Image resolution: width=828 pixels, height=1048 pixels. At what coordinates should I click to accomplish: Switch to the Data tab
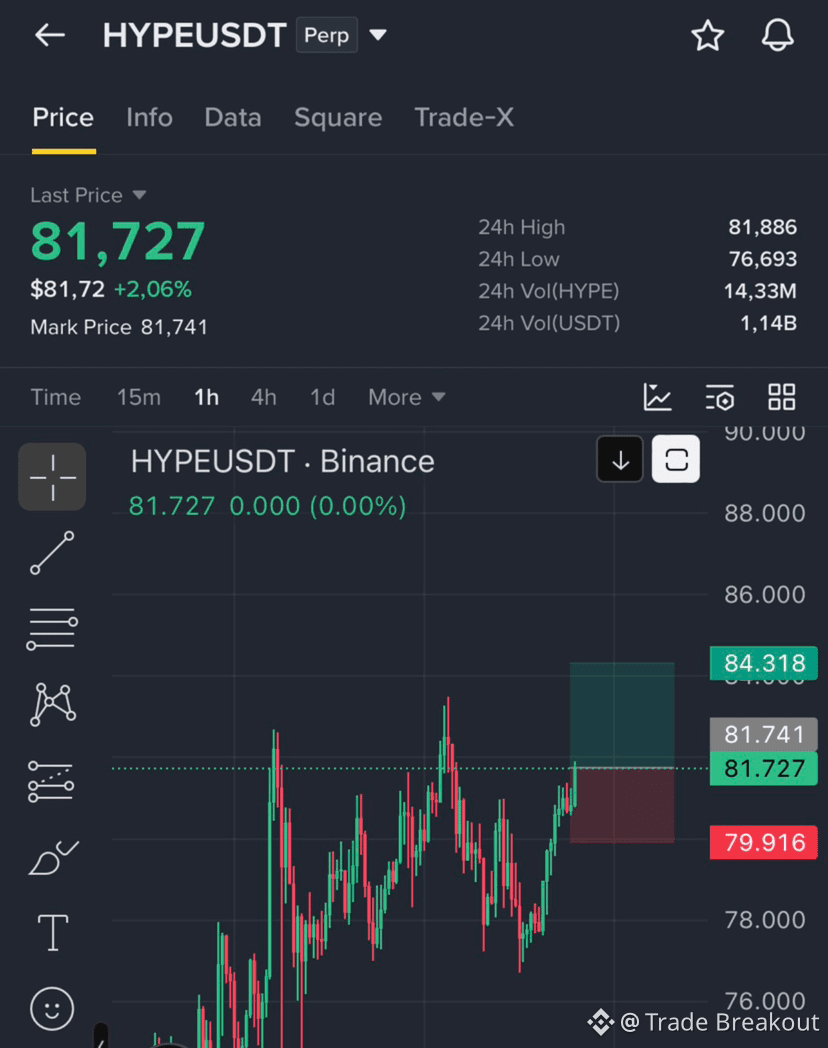pos(233,118)
